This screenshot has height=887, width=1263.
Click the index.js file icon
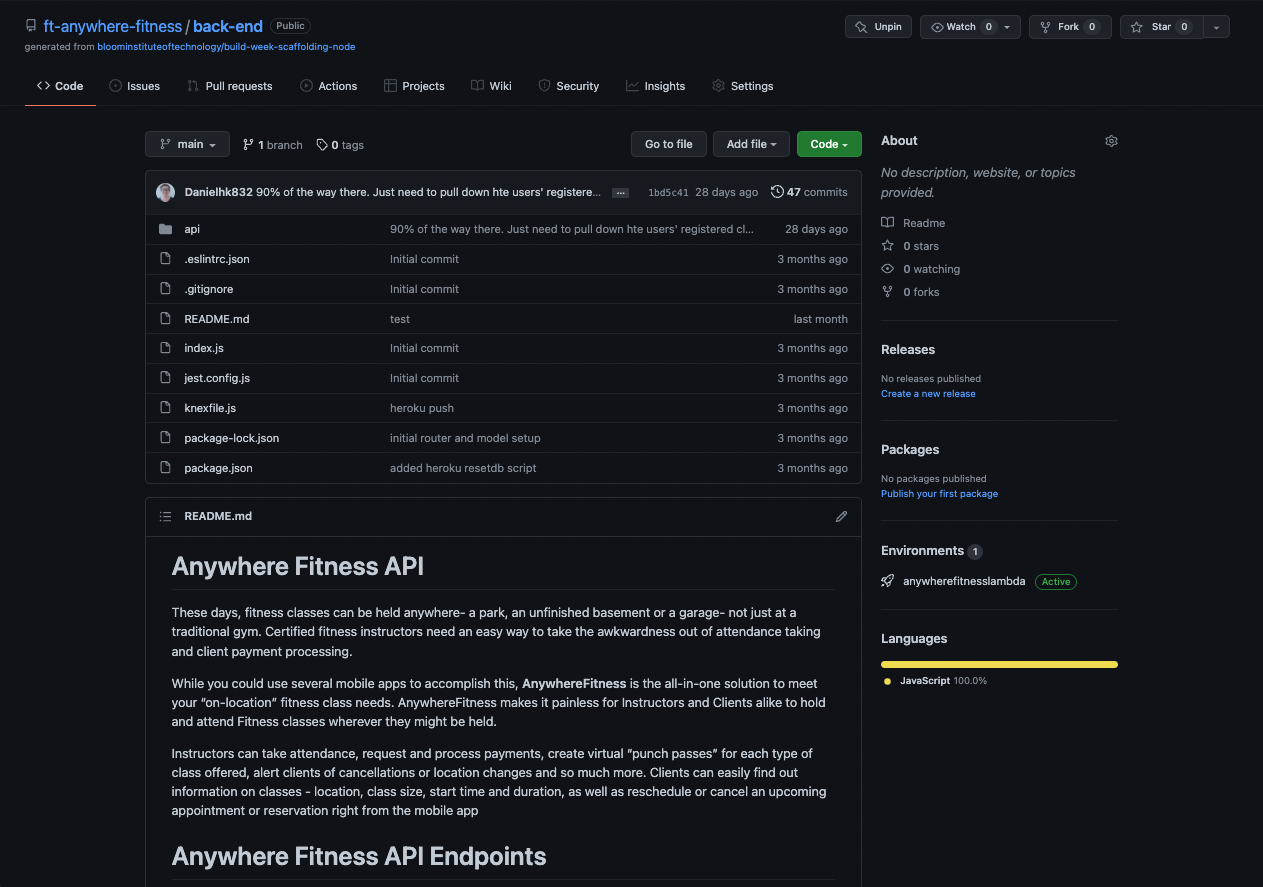pos(165,348)
